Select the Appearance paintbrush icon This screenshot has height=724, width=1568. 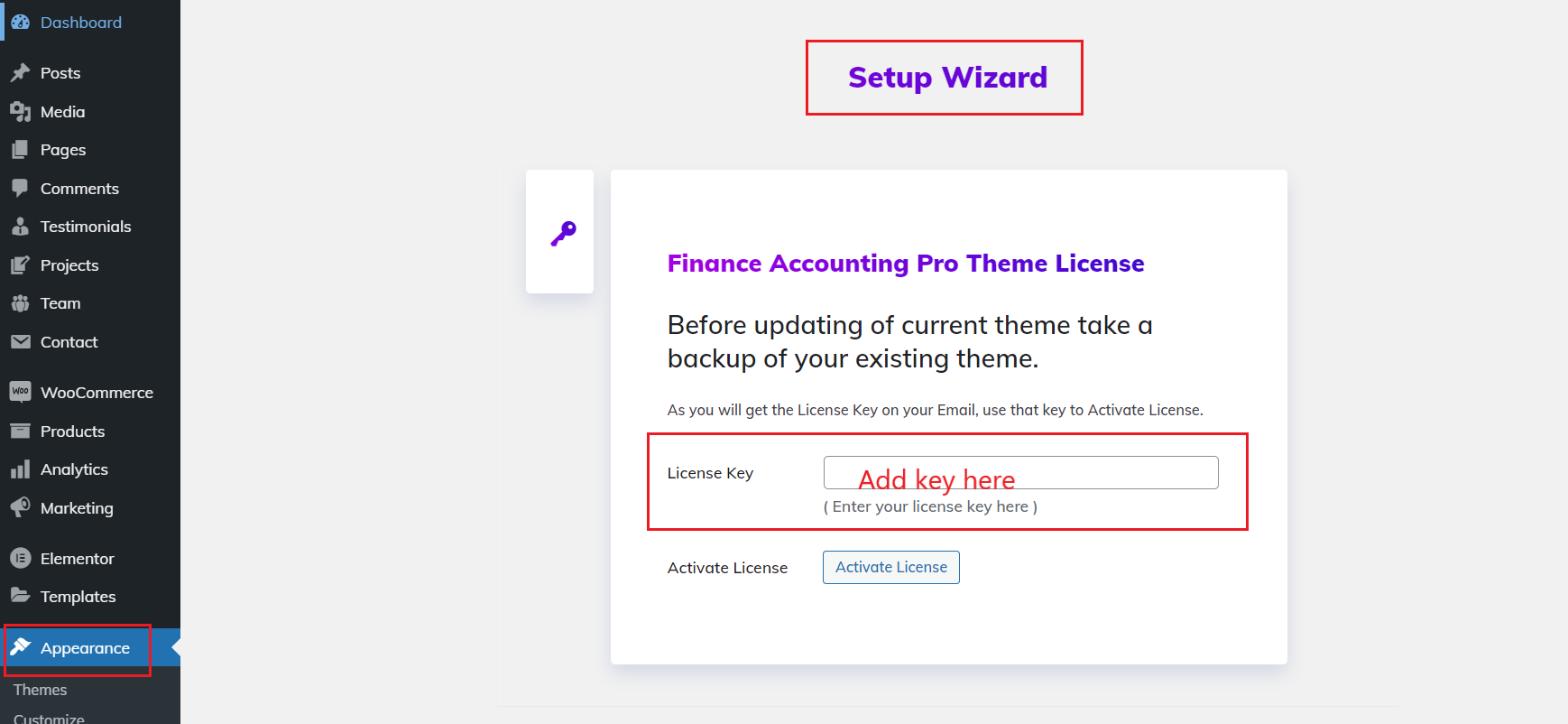click(21, 647)
